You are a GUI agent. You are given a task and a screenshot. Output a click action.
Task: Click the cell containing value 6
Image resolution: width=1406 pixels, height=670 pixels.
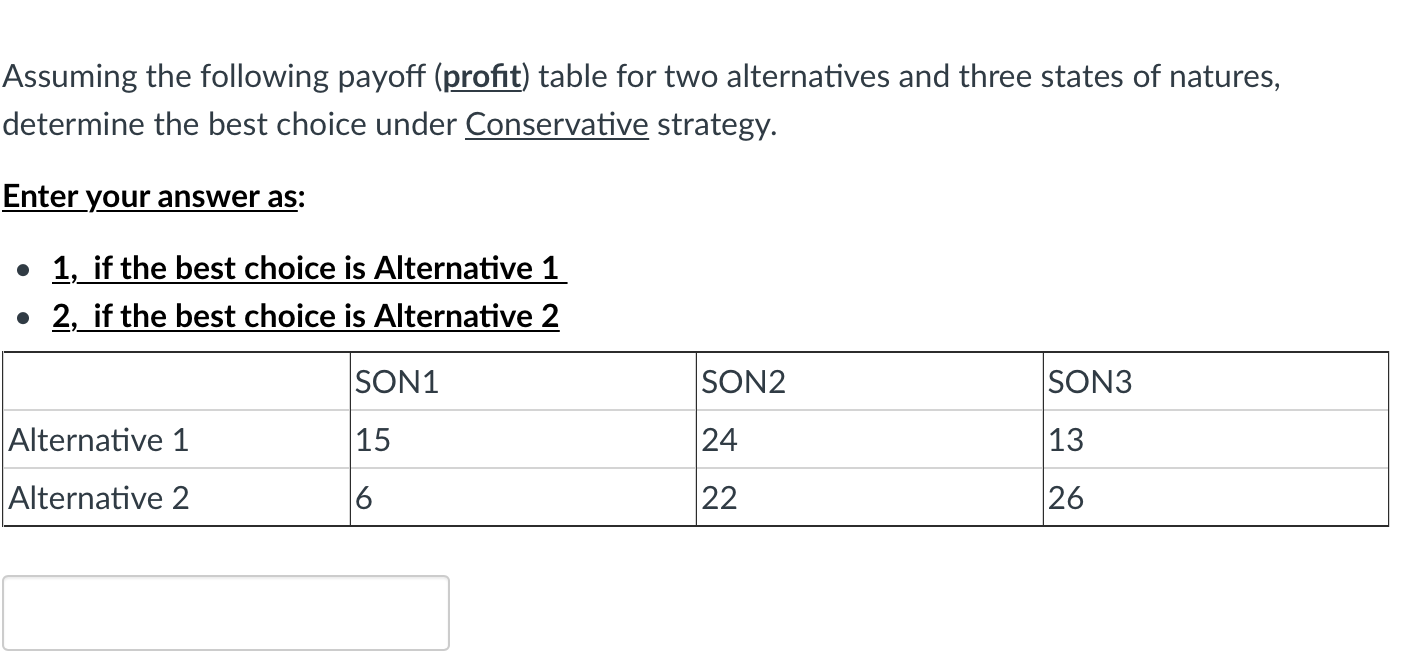click(x=362, y=498)
